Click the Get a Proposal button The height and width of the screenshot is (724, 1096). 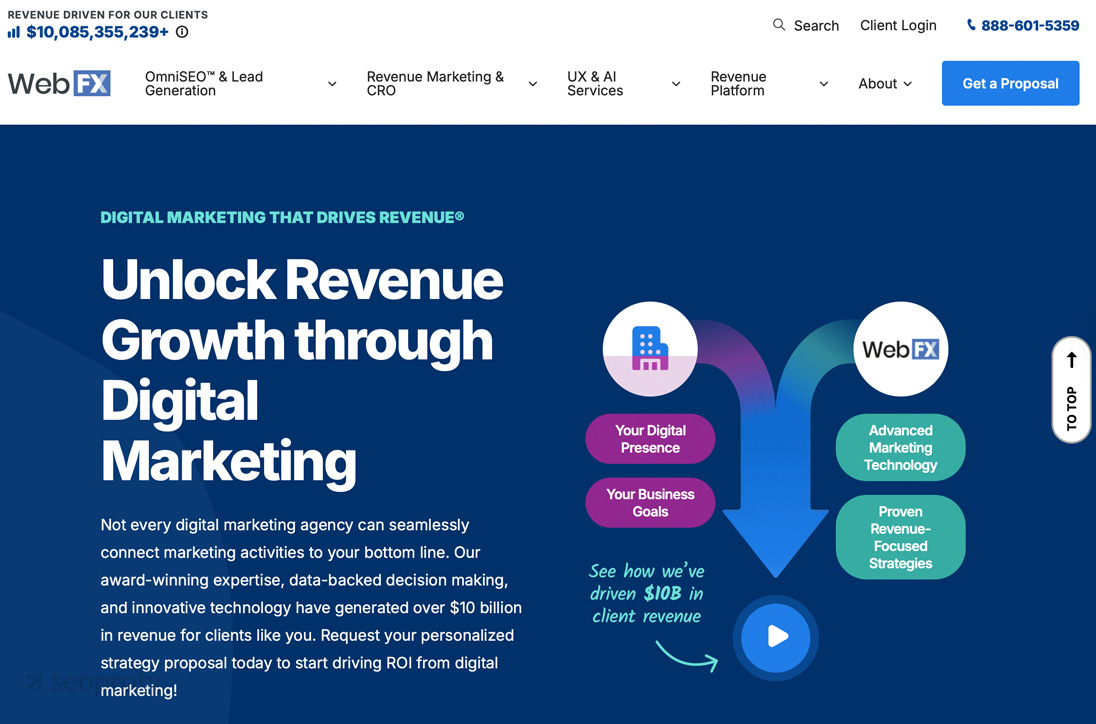(1010, 83)
